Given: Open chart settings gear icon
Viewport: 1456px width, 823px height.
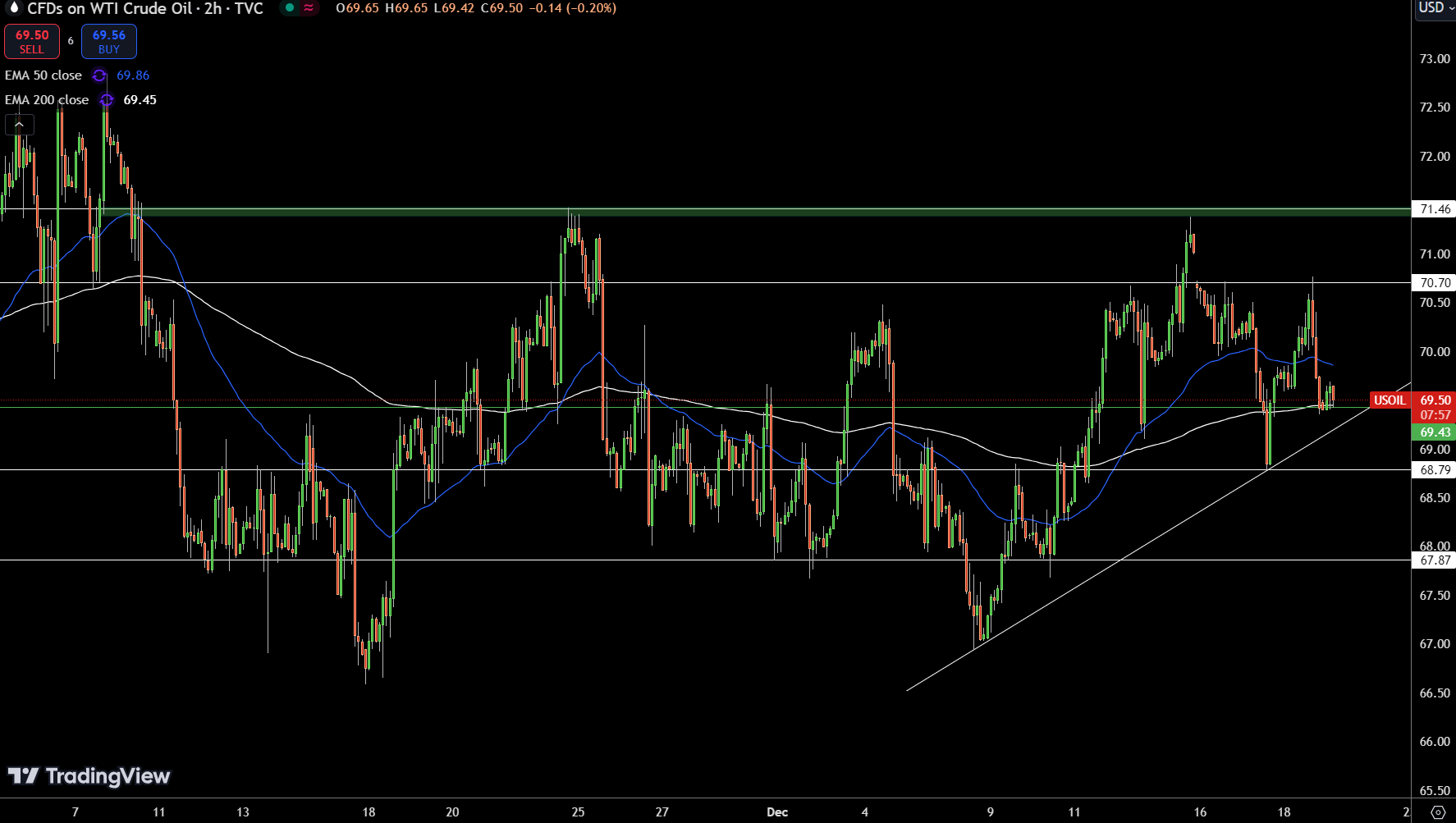Looking at the screenshot, I should tap(1437, 812).
